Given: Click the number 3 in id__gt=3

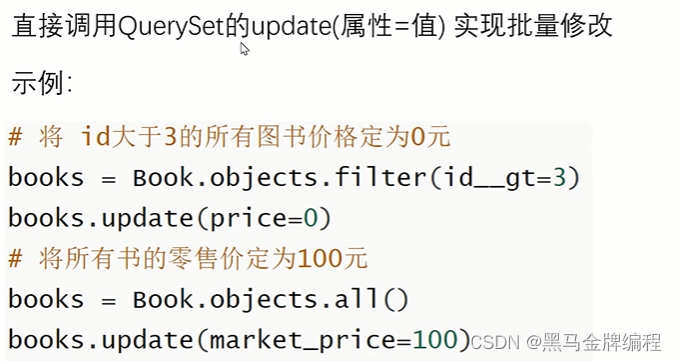Looking at the screenshot, I should coord(559,178).
